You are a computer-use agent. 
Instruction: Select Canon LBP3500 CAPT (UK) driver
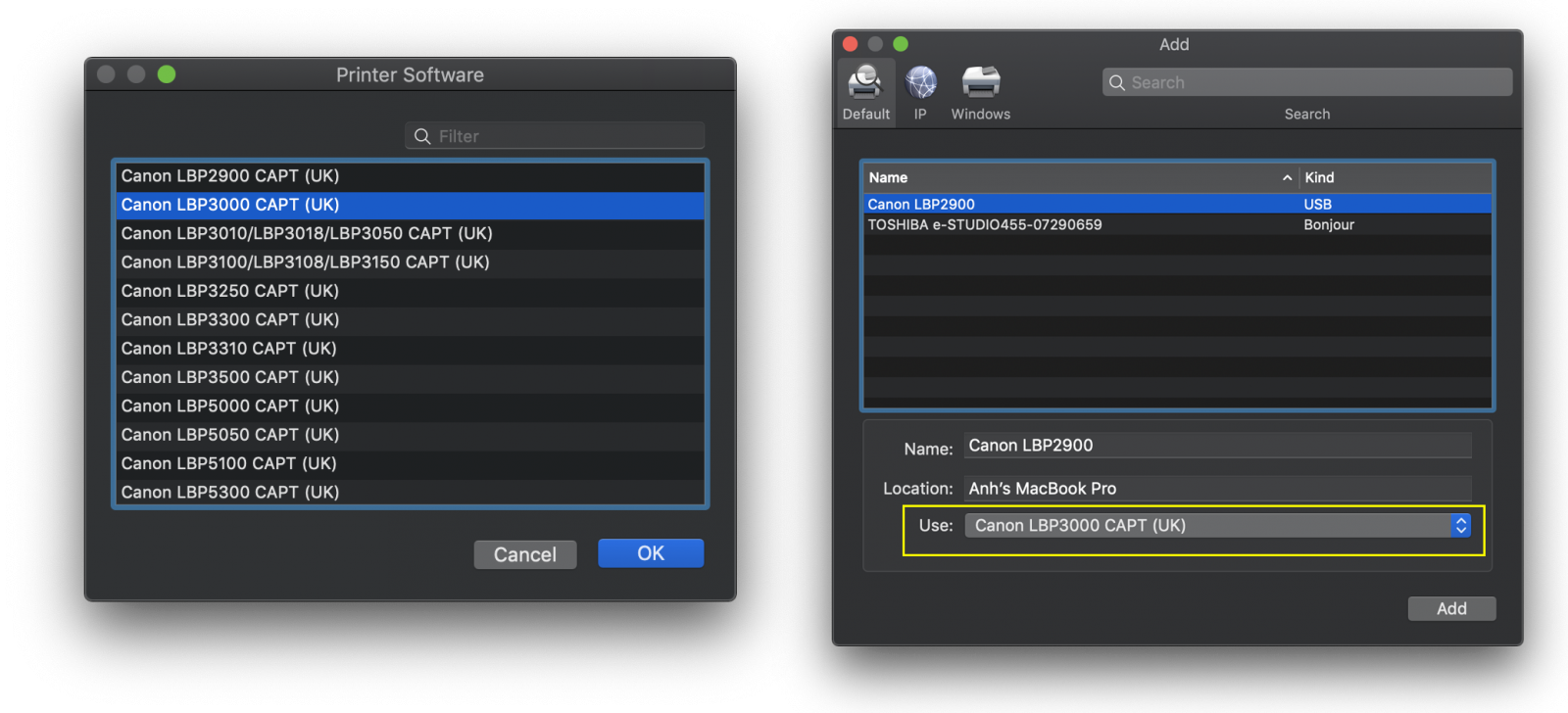point(411,377)
